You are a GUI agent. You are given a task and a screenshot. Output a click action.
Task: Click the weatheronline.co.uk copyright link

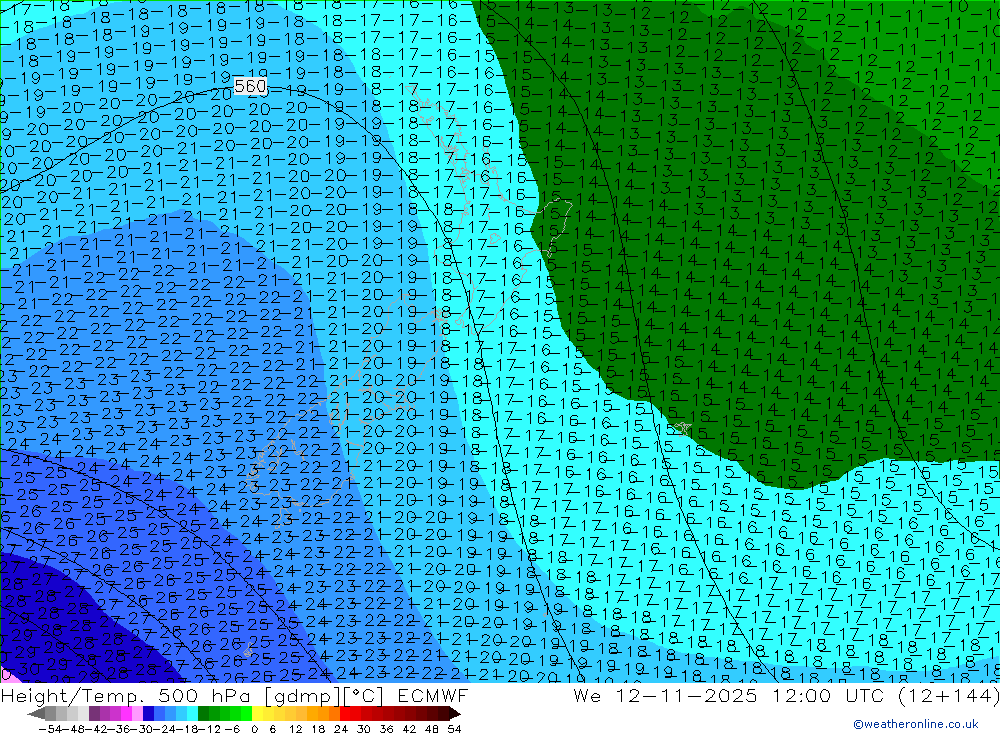point(915,724)
